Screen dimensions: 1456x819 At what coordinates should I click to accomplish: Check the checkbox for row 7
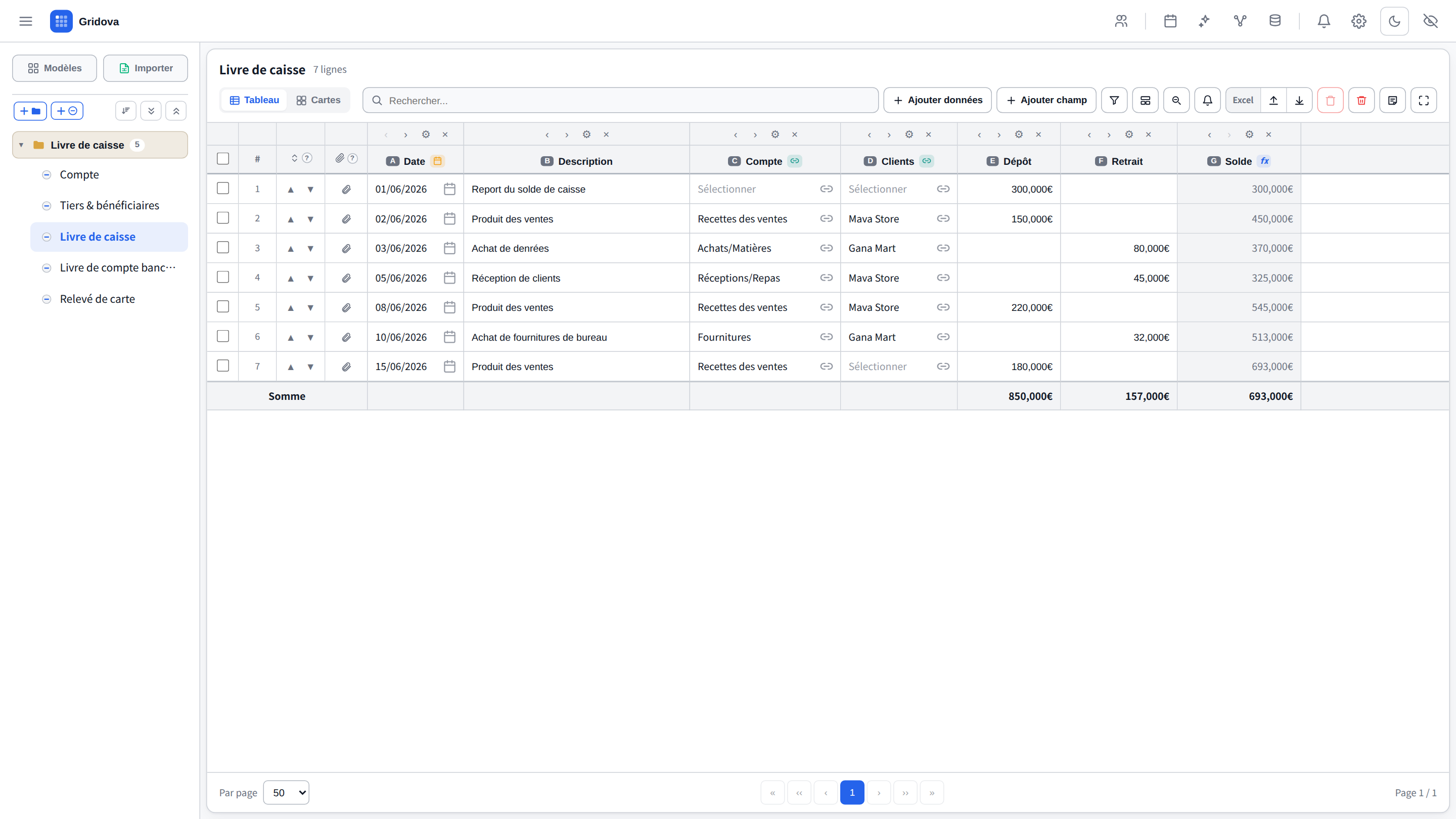pyautogui.click(x=222, y=366)
